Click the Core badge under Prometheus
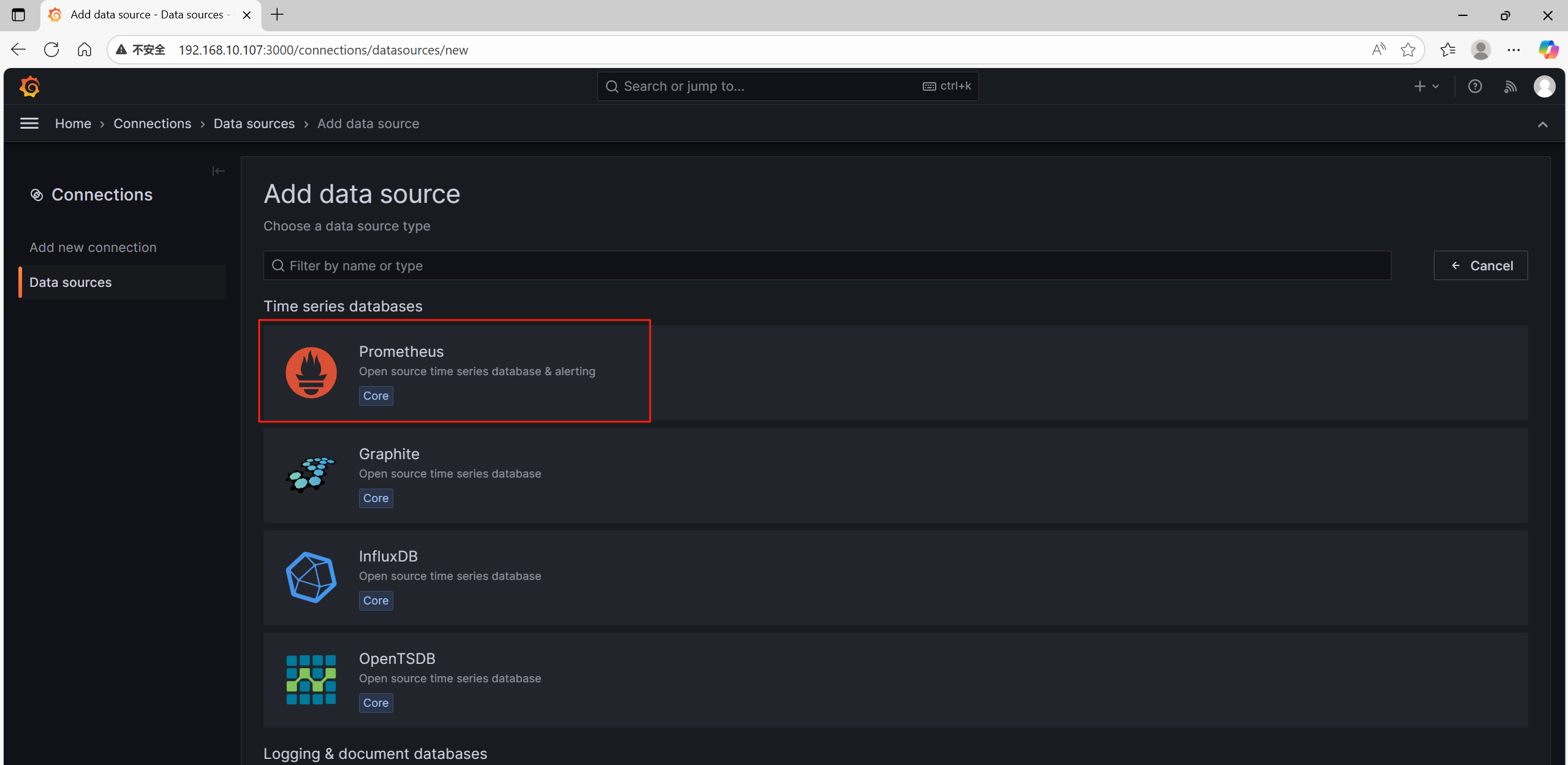Screen dimensions: 1568x765 point(376,396)
